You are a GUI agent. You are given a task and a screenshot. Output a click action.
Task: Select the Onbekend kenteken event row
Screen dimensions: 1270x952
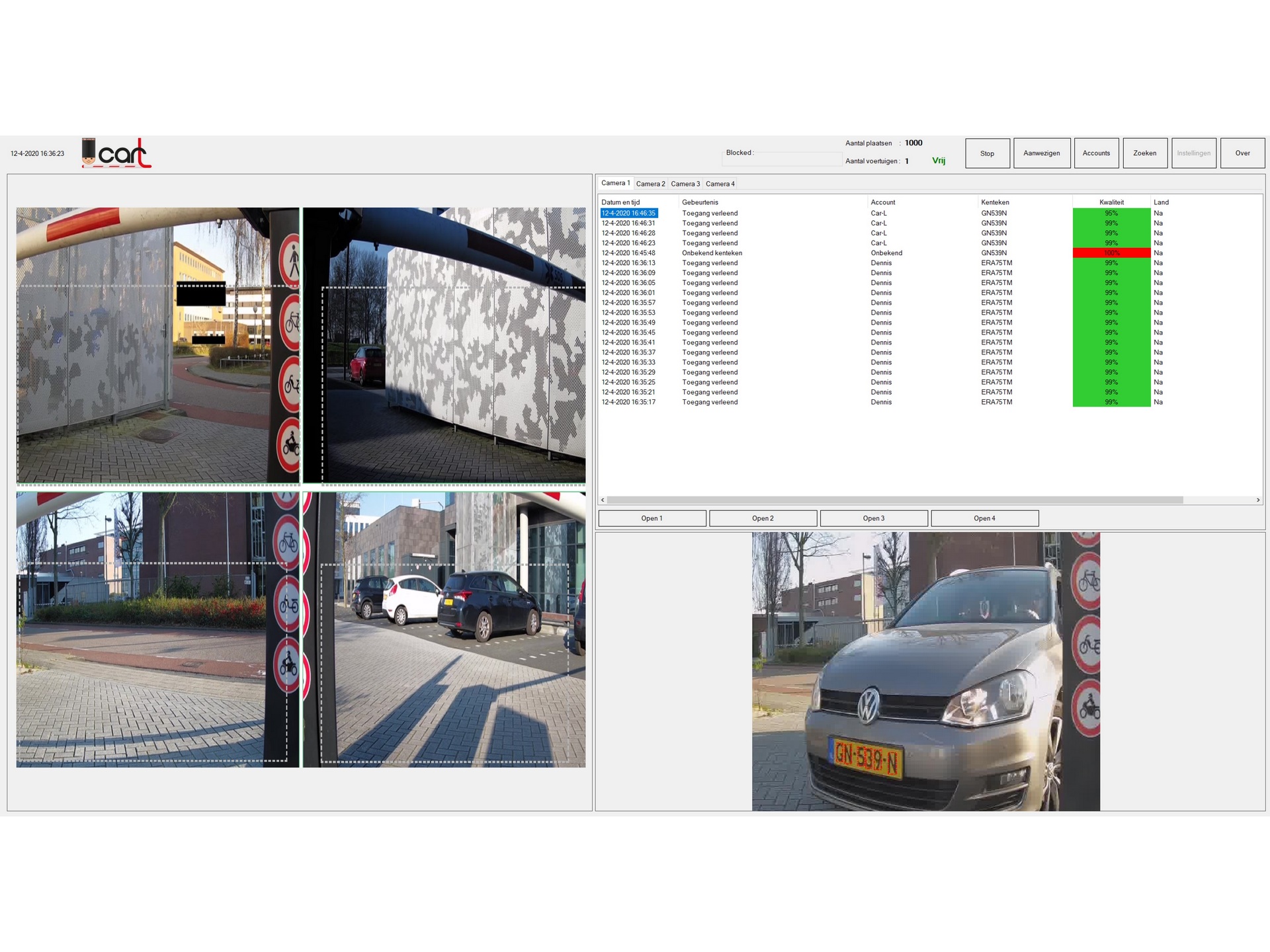712,253
